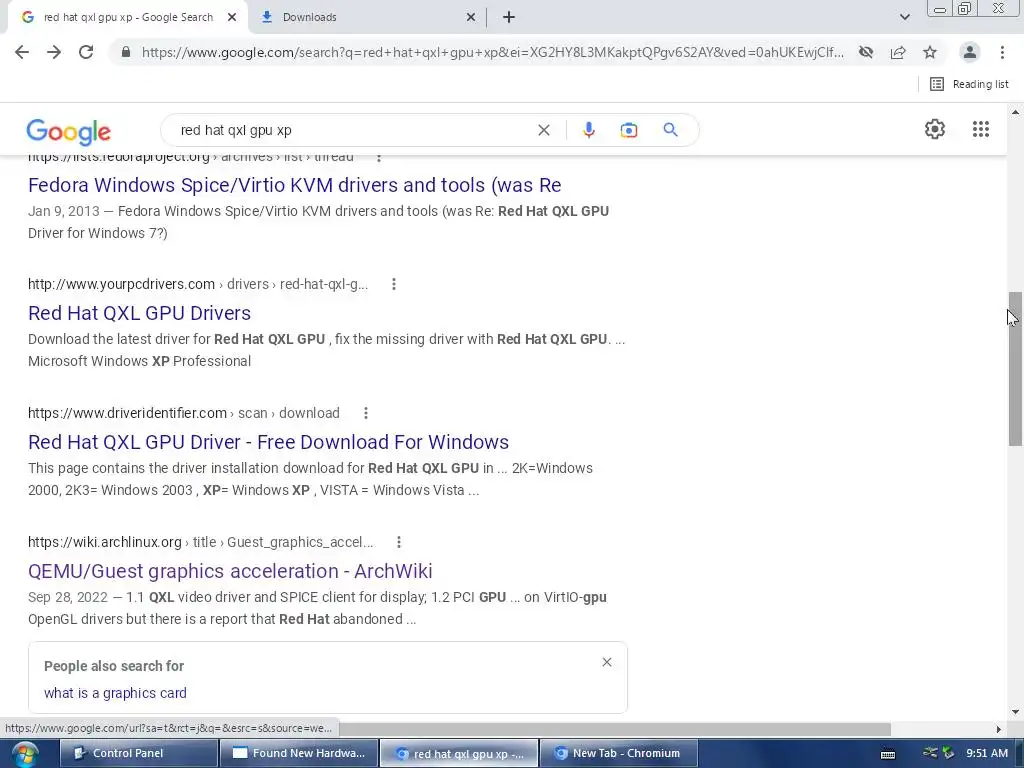The height and width of the screenshot is (768, 1024).
Task: Clear the search box with X
Action: (x=543, y=130)
